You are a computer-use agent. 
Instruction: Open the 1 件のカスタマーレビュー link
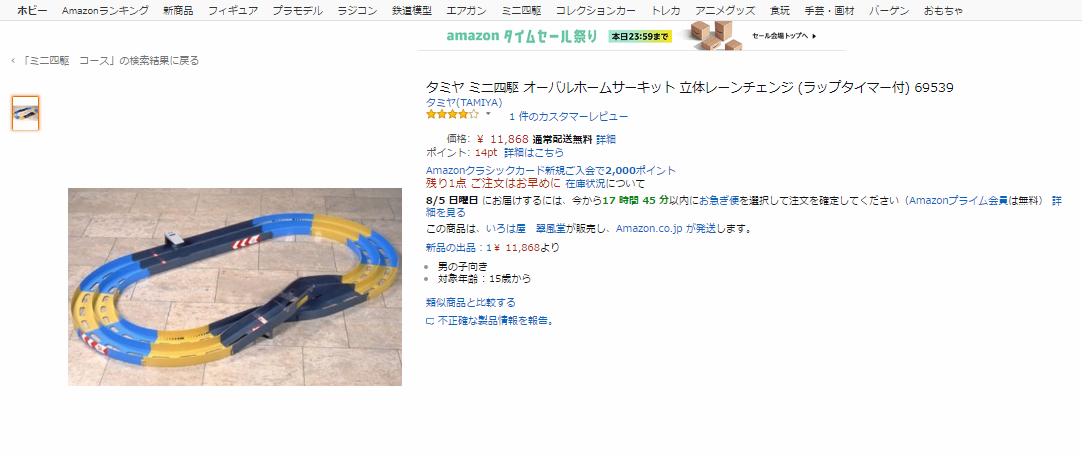569,117
